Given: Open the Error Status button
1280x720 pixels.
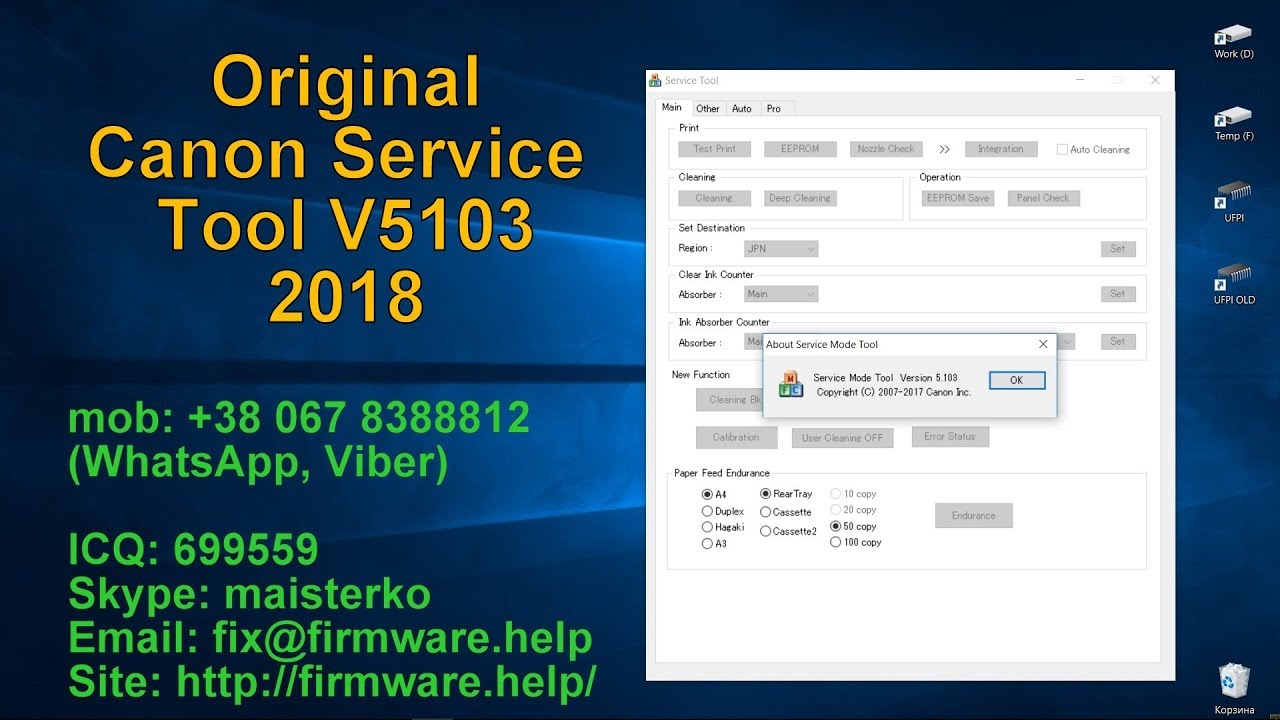Looking at the screenshot, I should [x=950, y=437].
